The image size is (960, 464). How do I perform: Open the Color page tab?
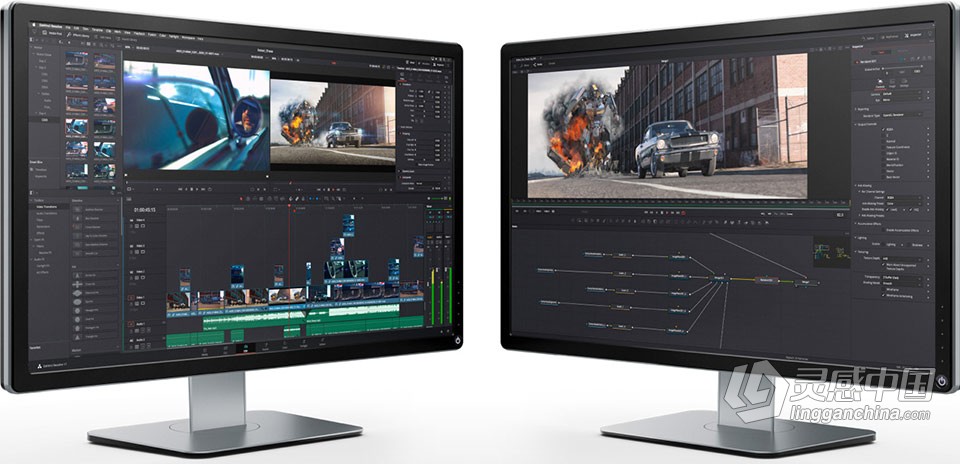pyautogui.click(x=285, y=345)
